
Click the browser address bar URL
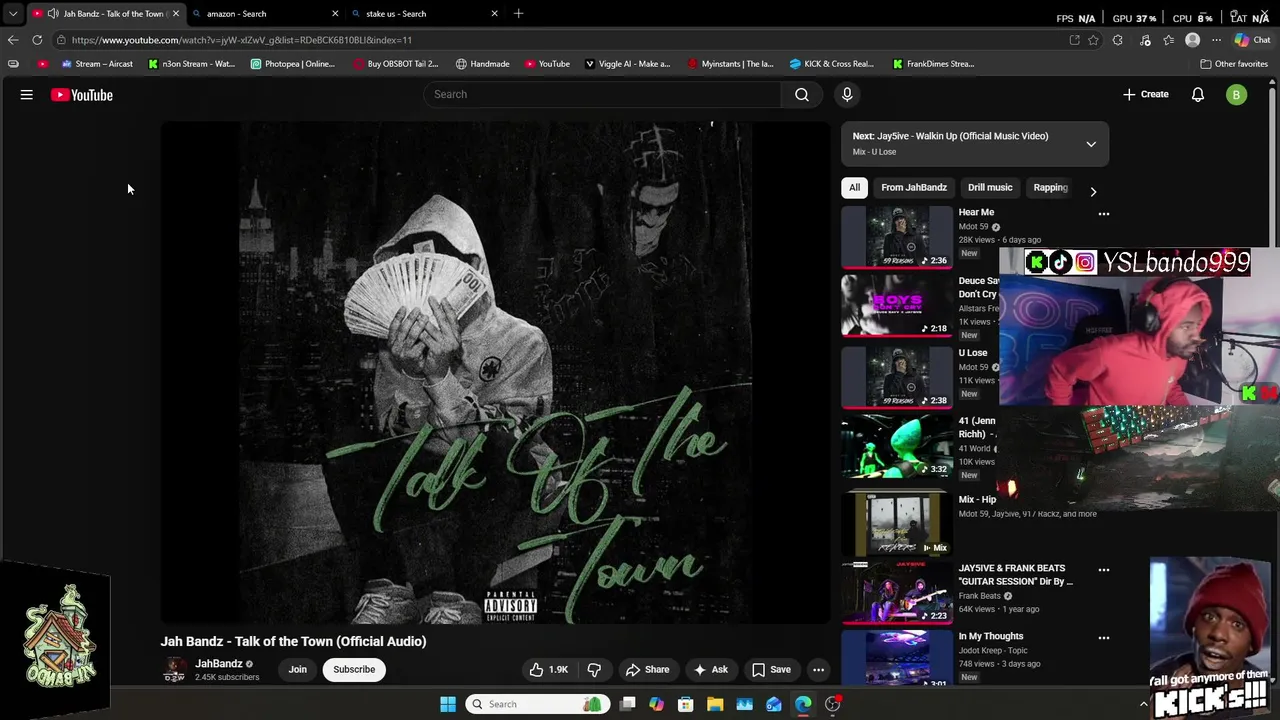[242, 40]
